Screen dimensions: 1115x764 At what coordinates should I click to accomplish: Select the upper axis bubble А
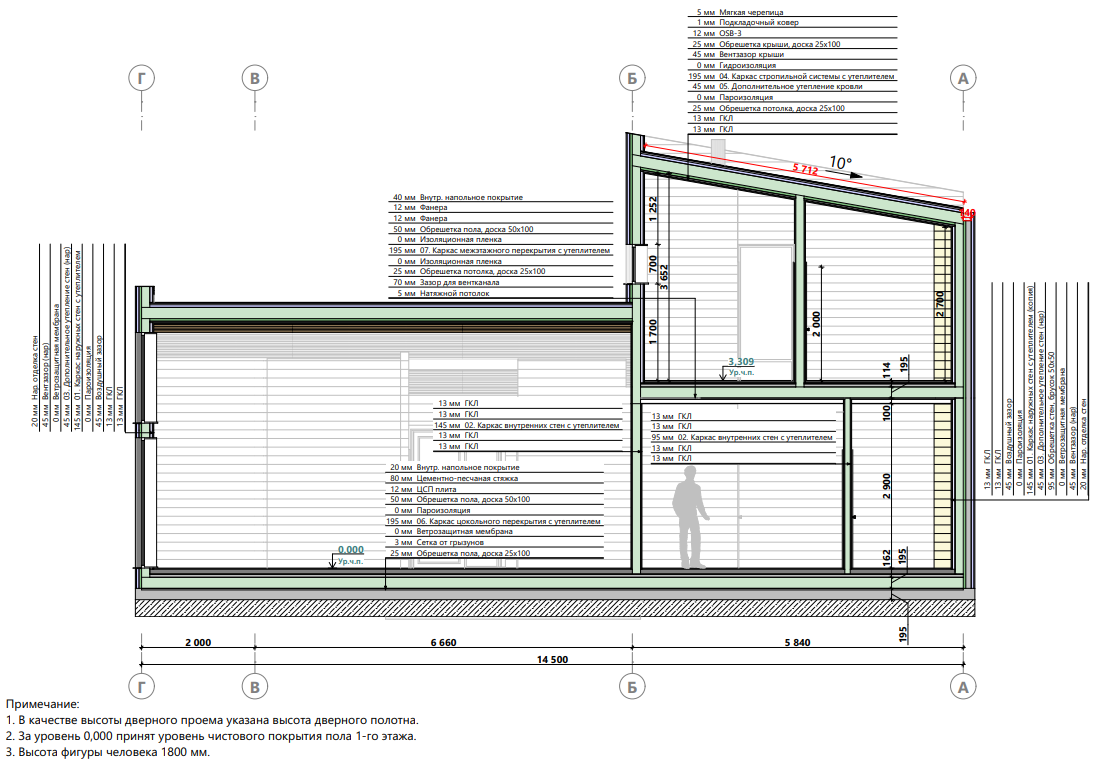pyautogui.click(x=964, y=79)
